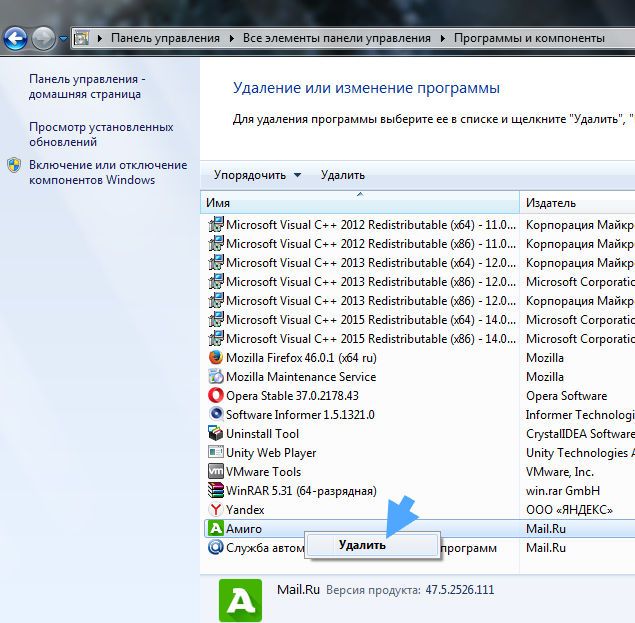This screenshot has width=635, height=623.
Task: Open Просмотр установленных обновлений link
Action: [101, 134]
